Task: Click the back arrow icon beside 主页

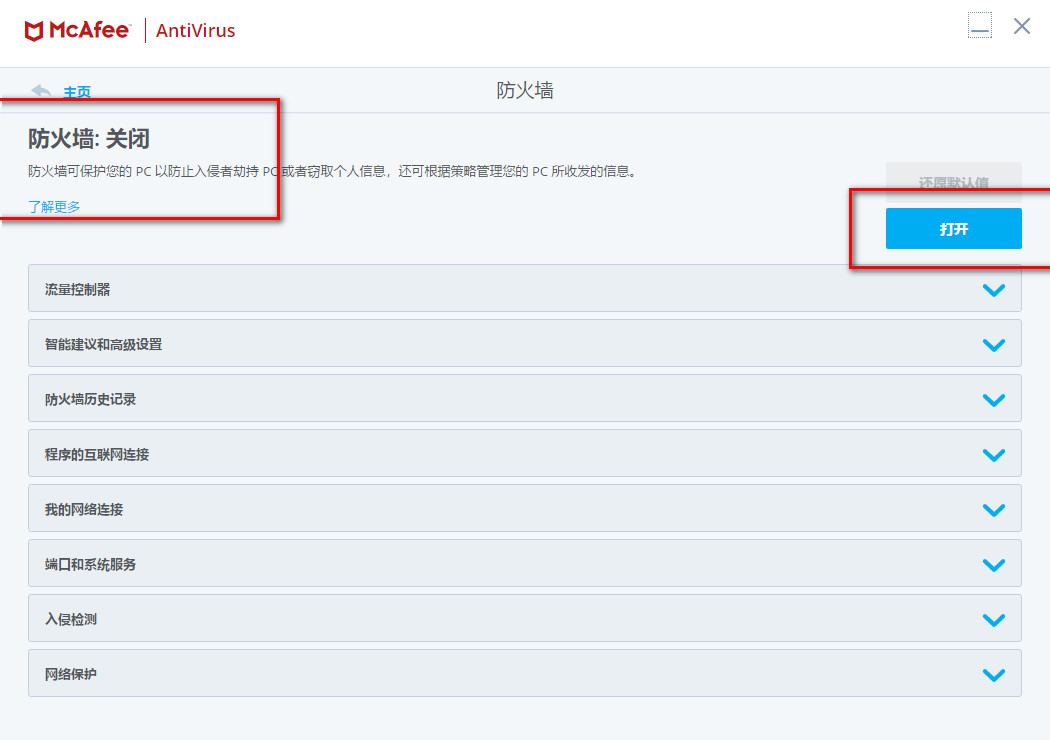Action: point(42,91)
